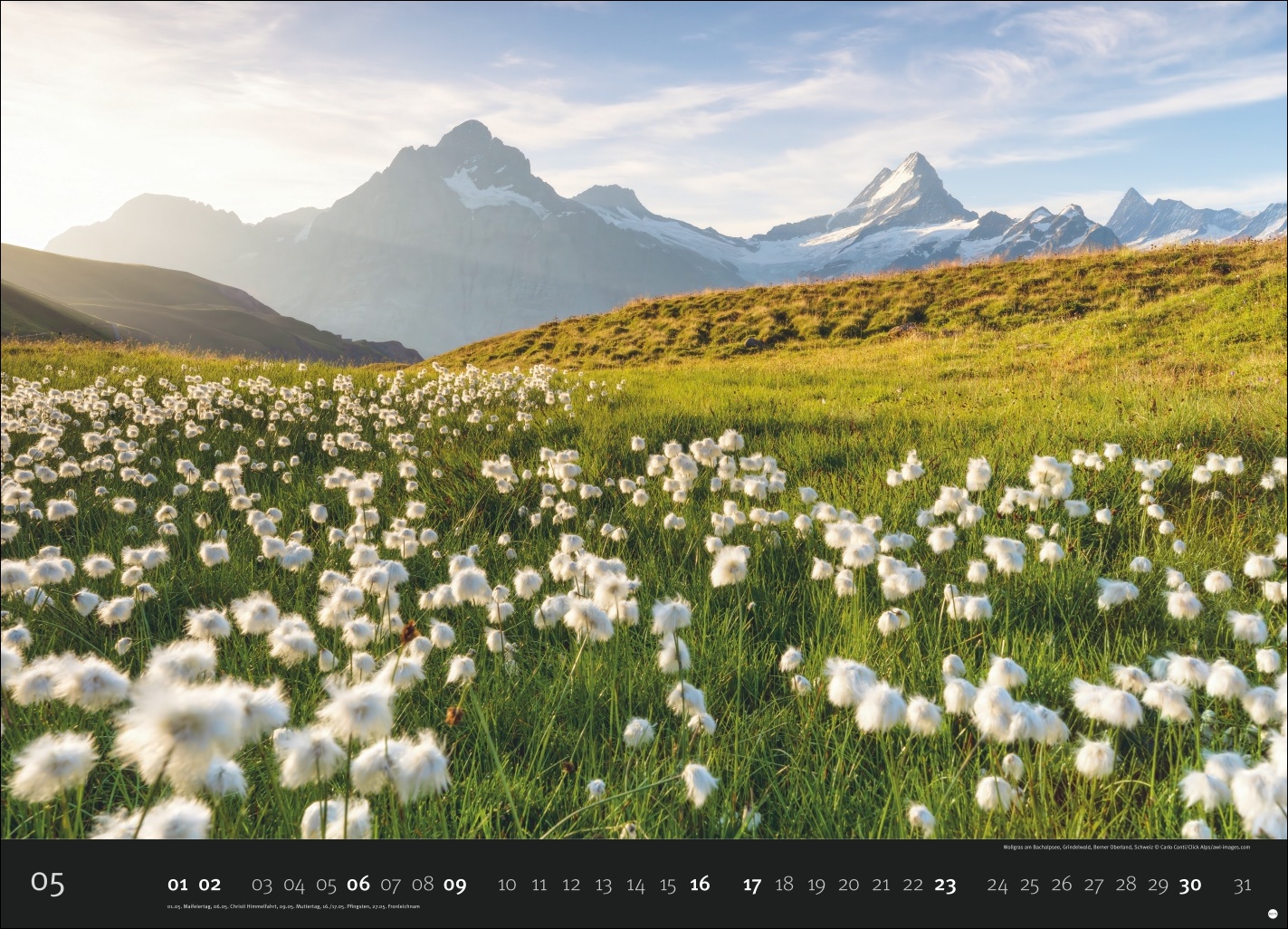Select date 25 in the calendar strip
The width and height of the screenshot is (1288, 929).
click(x=1029, y=885)
